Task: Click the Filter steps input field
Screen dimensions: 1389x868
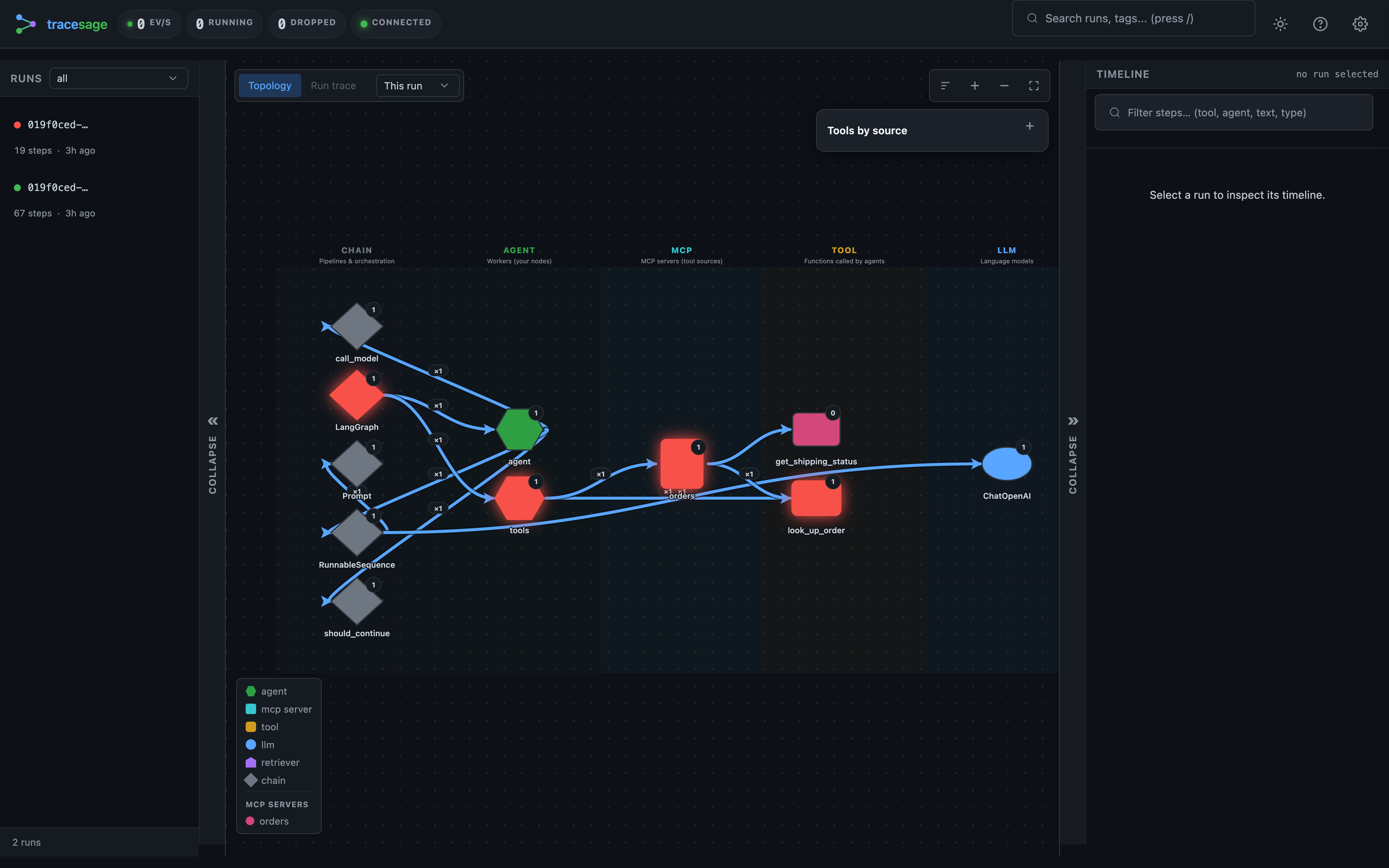Action: [x=1233, y=113]
